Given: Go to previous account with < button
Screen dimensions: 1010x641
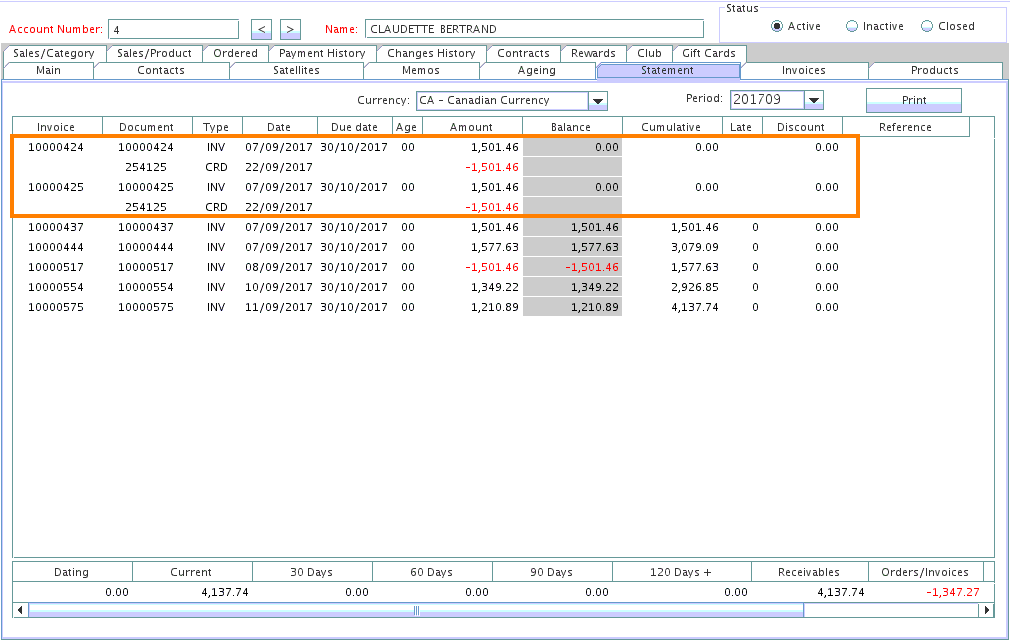Looking at the screenshot, I should 260,29.
